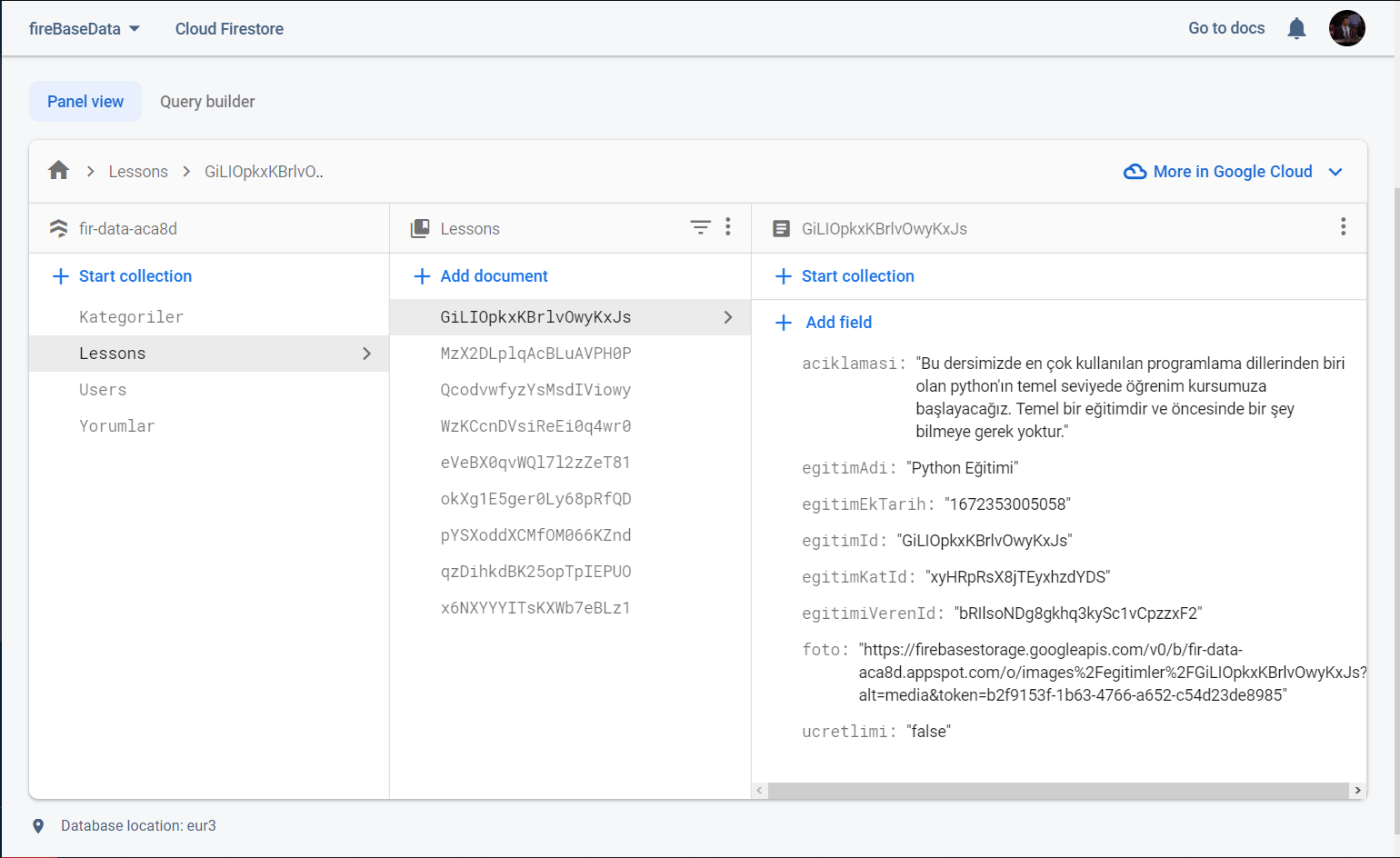
Task: Select the Panel view tab
Action: (x=85, y=102)
